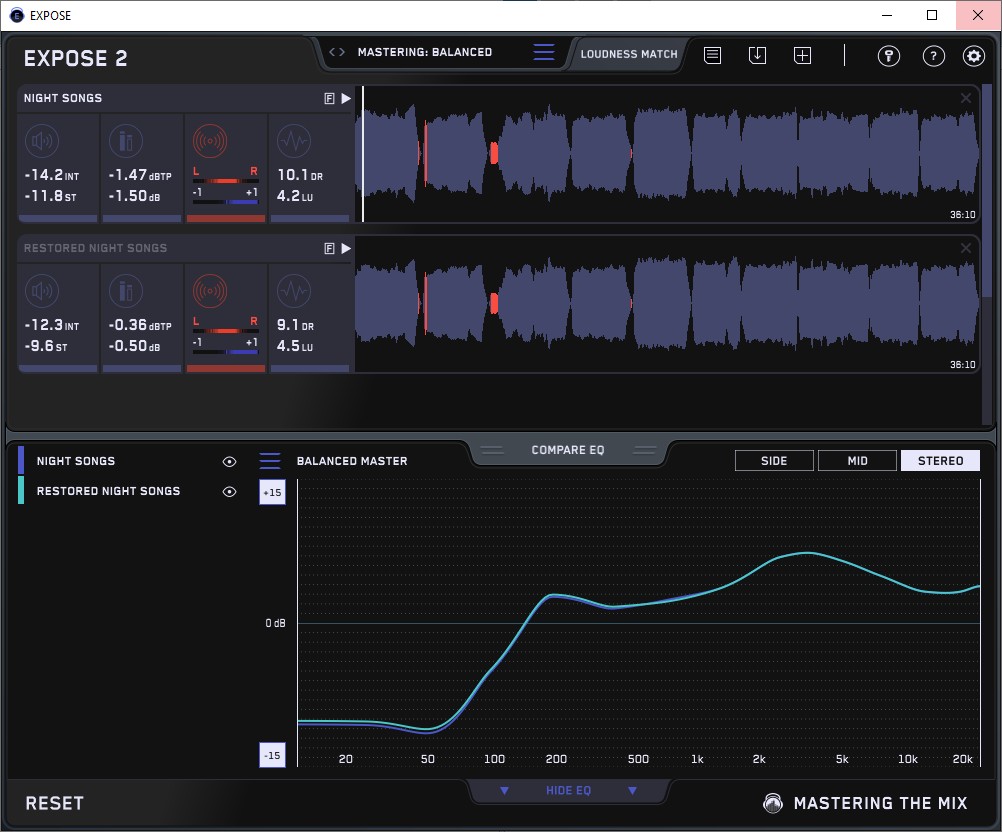Select Night Songs dynamic range icon
This screenshot has width=1002, height=832.
(294, 141)
